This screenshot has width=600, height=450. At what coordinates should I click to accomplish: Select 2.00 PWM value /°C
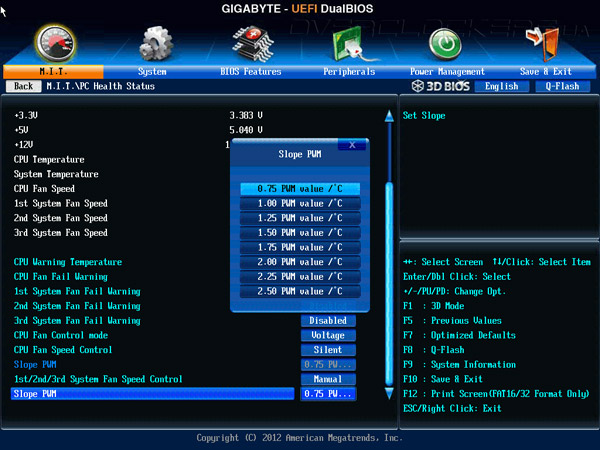[300, 262]
